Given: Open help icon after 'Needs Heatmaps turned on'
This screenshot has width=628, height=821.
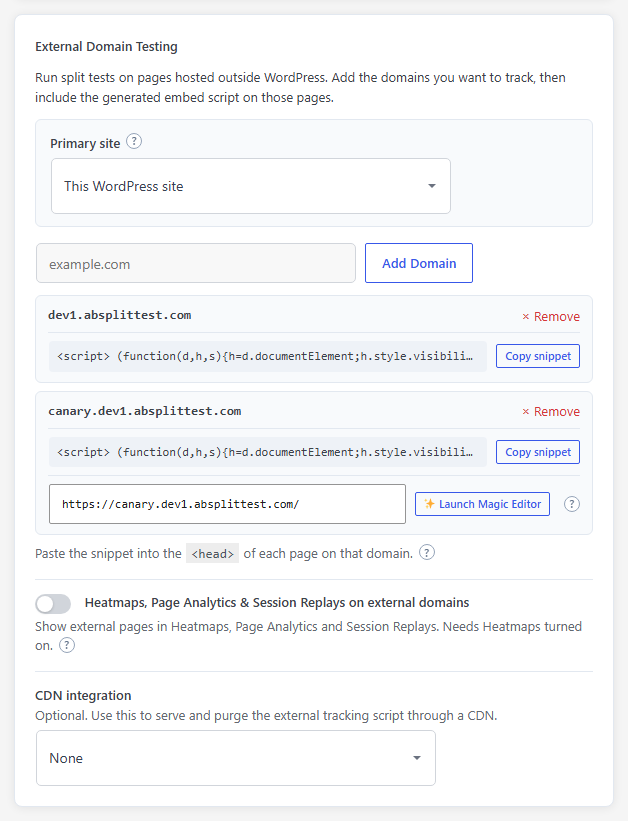Looking at the screenshot, I should pyautogui.click(x=67, y=645).
